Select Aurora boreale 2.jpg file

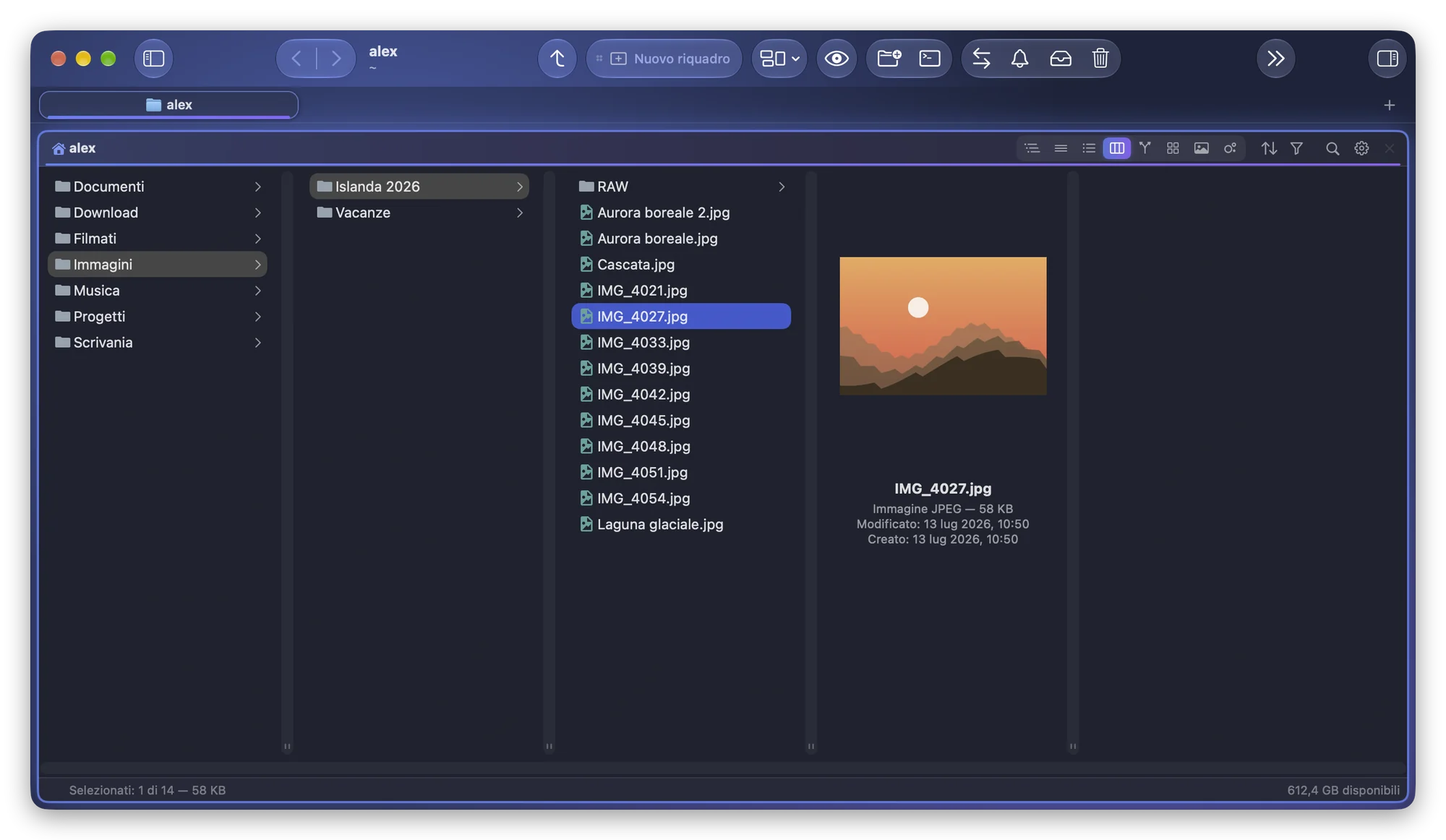pyautogui.click(x=681, y=213)
